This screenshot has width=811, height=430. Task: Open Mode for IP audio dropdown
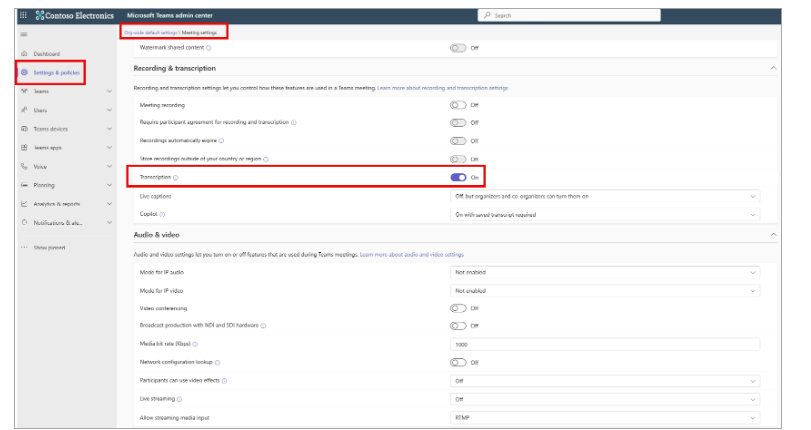pyautogui.click(x=605, y=273)
